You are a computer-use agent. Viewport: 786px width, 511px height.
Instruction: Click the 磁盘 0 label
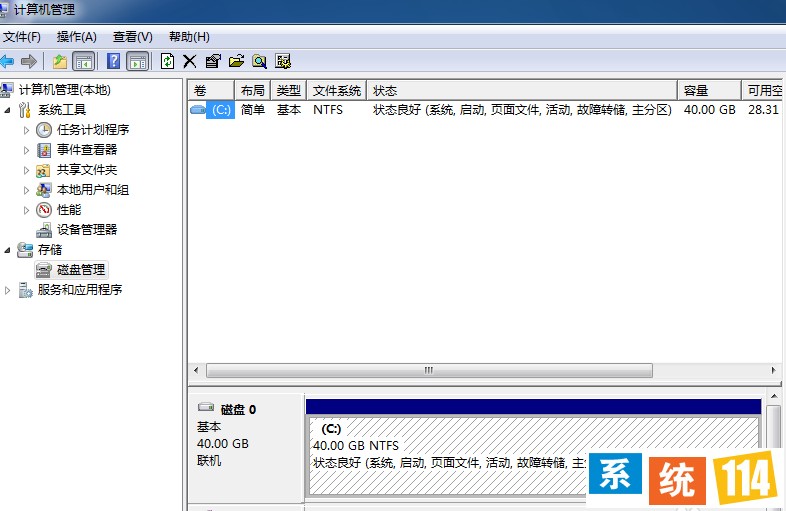coord(238,410)
